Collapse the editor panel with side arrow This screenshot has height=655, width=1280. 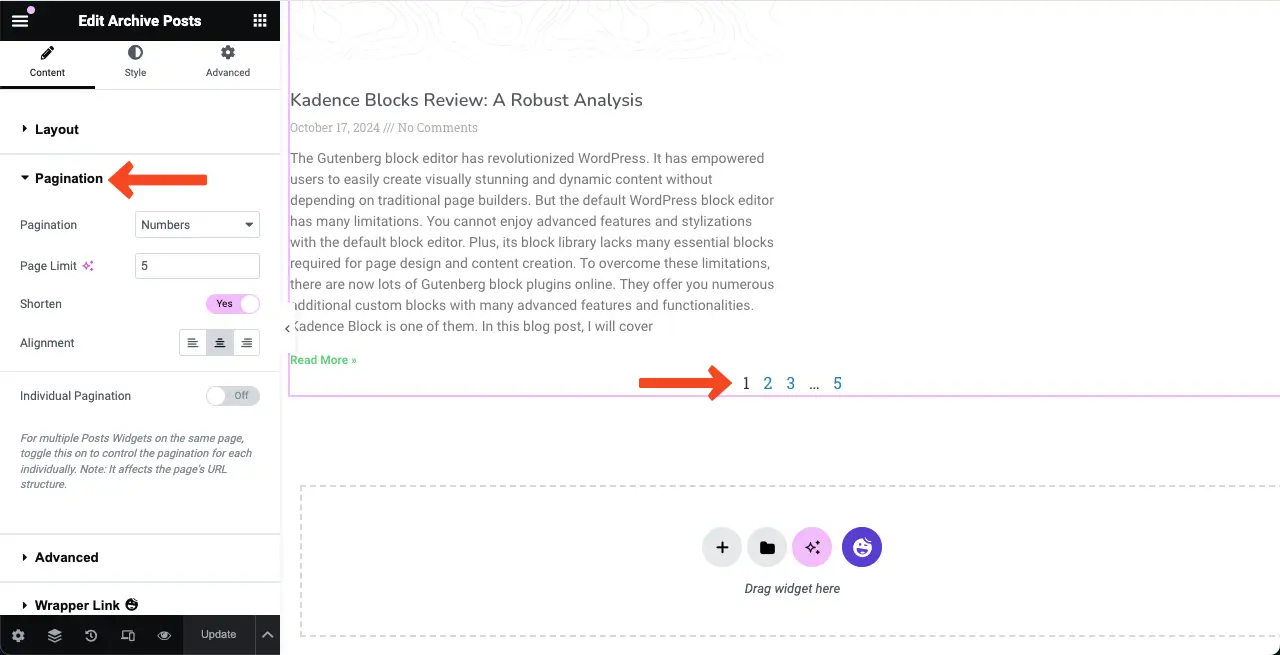(287, 328)
